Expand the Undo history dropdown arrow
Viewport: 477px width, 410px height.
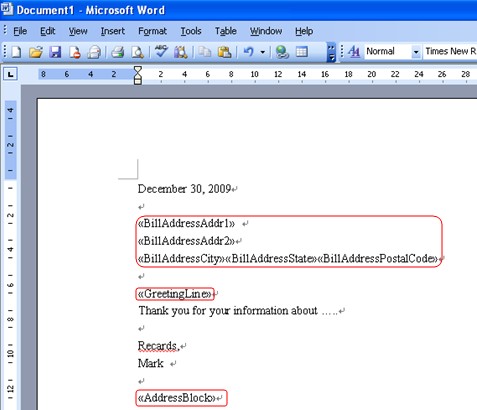click(263, 52)
